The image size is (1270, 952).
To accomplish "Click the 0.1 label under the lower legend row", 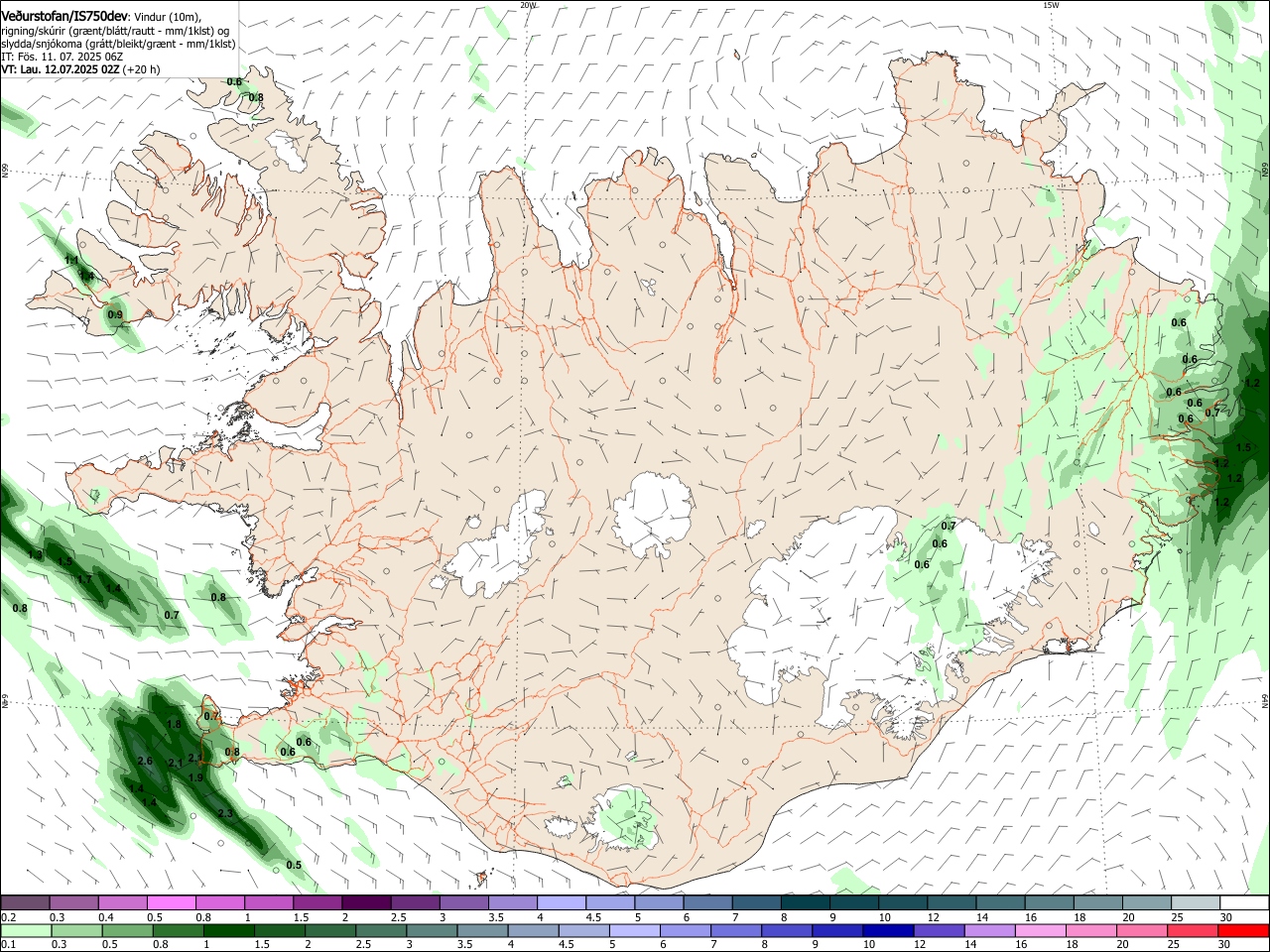I will [x=8, y=945].
